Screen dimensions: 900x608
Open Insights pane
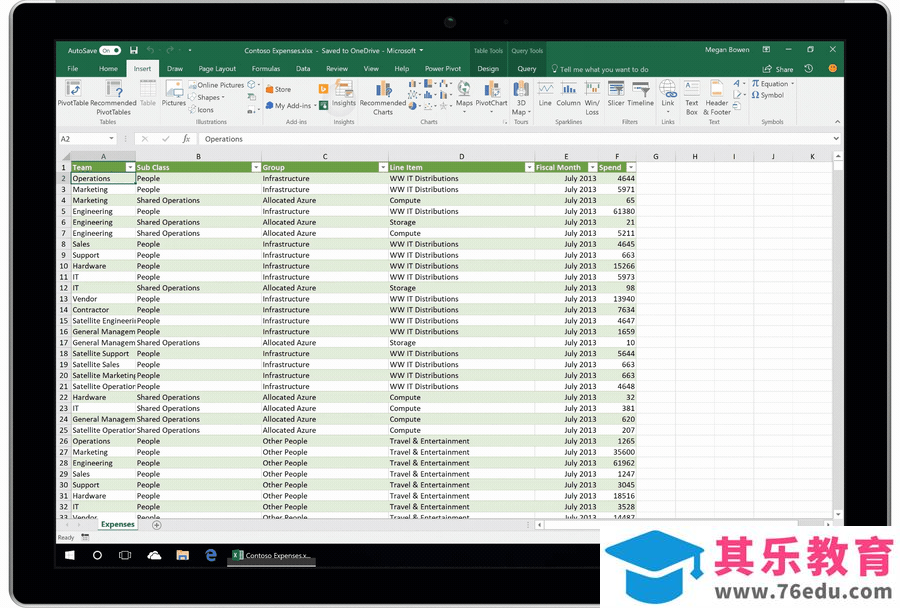343,94
